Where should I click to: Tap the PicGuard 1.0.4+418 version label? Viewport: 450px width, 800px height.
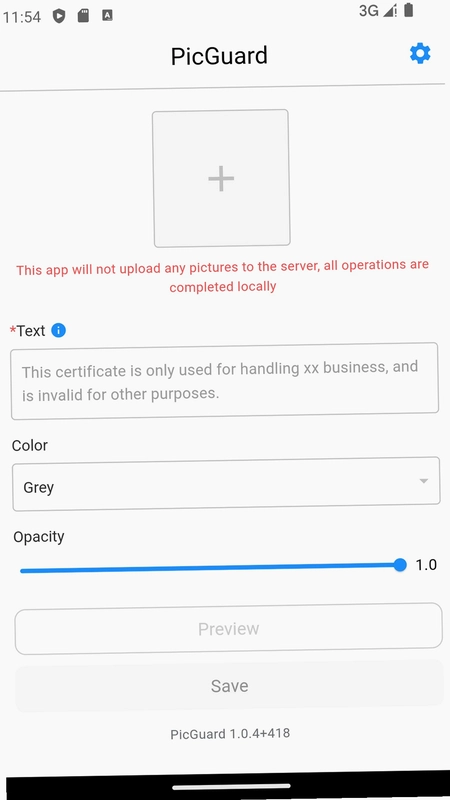tap(230, 734)
